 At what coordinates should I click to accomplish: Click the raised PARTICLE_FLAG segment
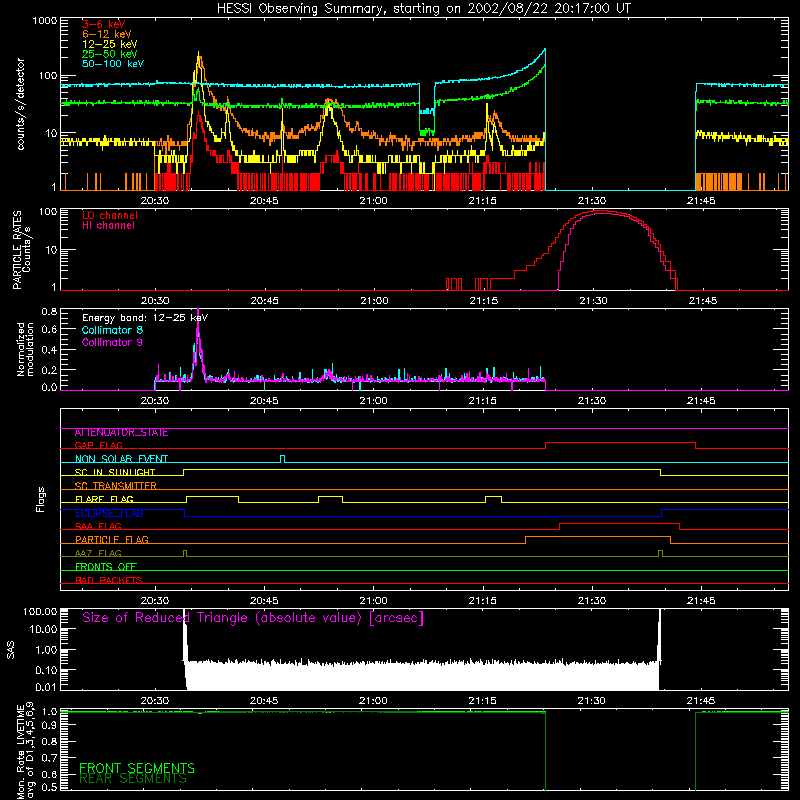(598, 537)
